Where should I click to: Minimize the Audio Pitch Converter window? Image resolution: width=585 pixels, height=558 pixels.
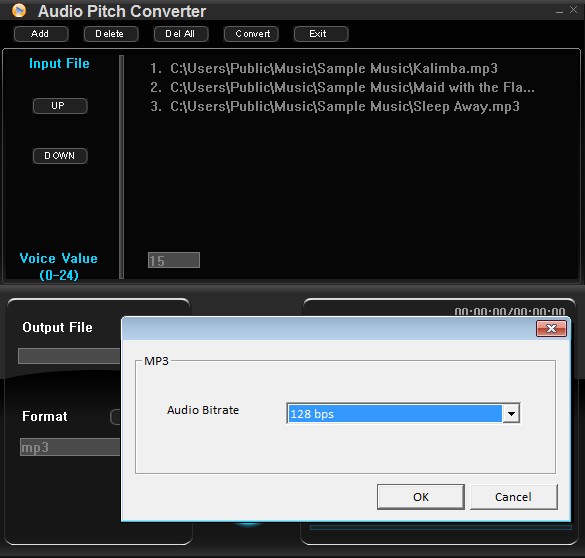[559, 11]
